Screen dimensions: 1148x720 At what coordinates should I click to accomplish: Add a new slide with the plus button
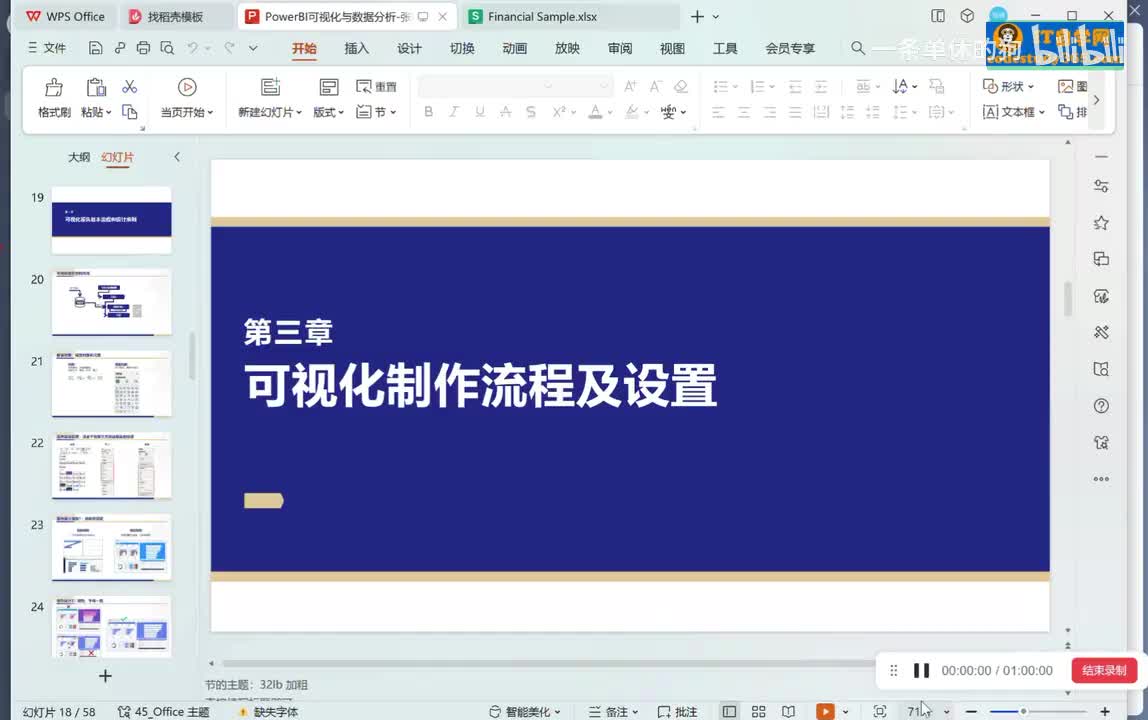[105, 676]
